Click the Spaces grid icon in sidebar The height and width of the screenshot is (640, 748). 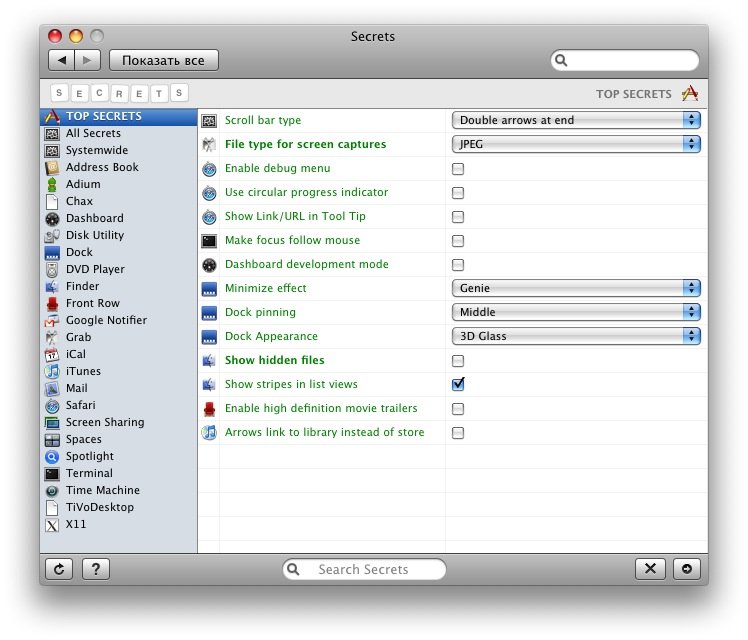tap(52, 440)
